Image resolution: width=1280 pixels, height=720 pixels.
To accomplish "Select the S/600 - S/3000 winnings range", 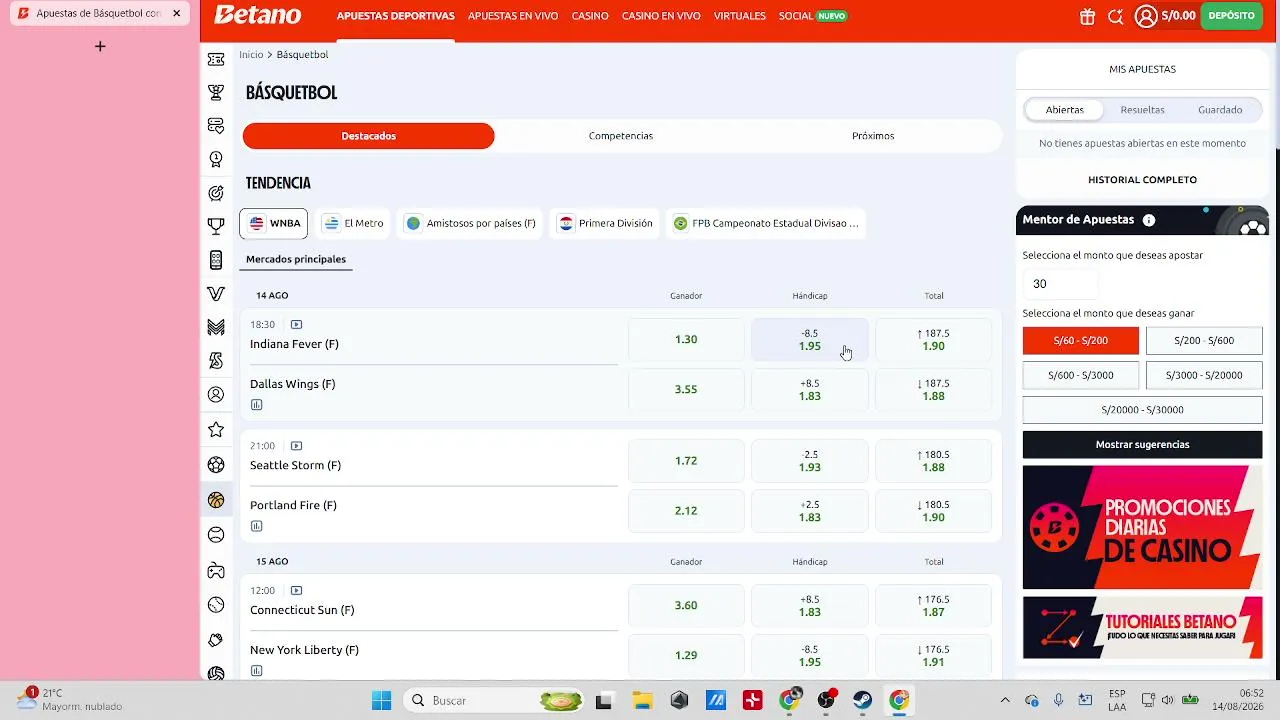I will click(1080, 375).
